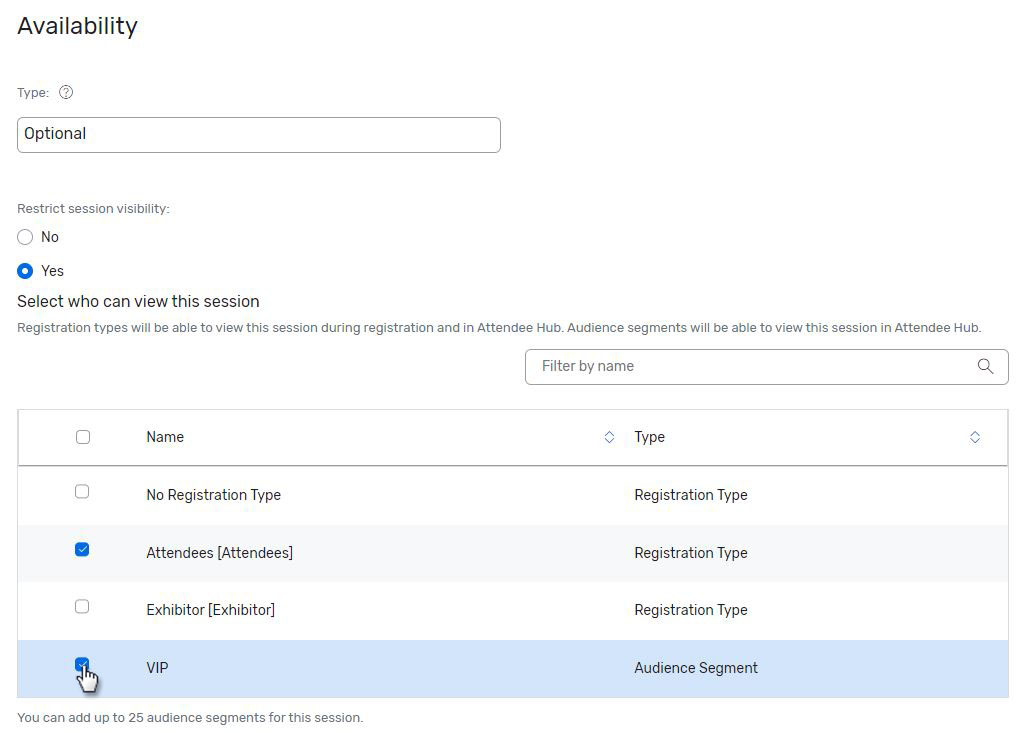Click the magnifying glass search icon
The image size is (1026, 733).
[985, 367]
